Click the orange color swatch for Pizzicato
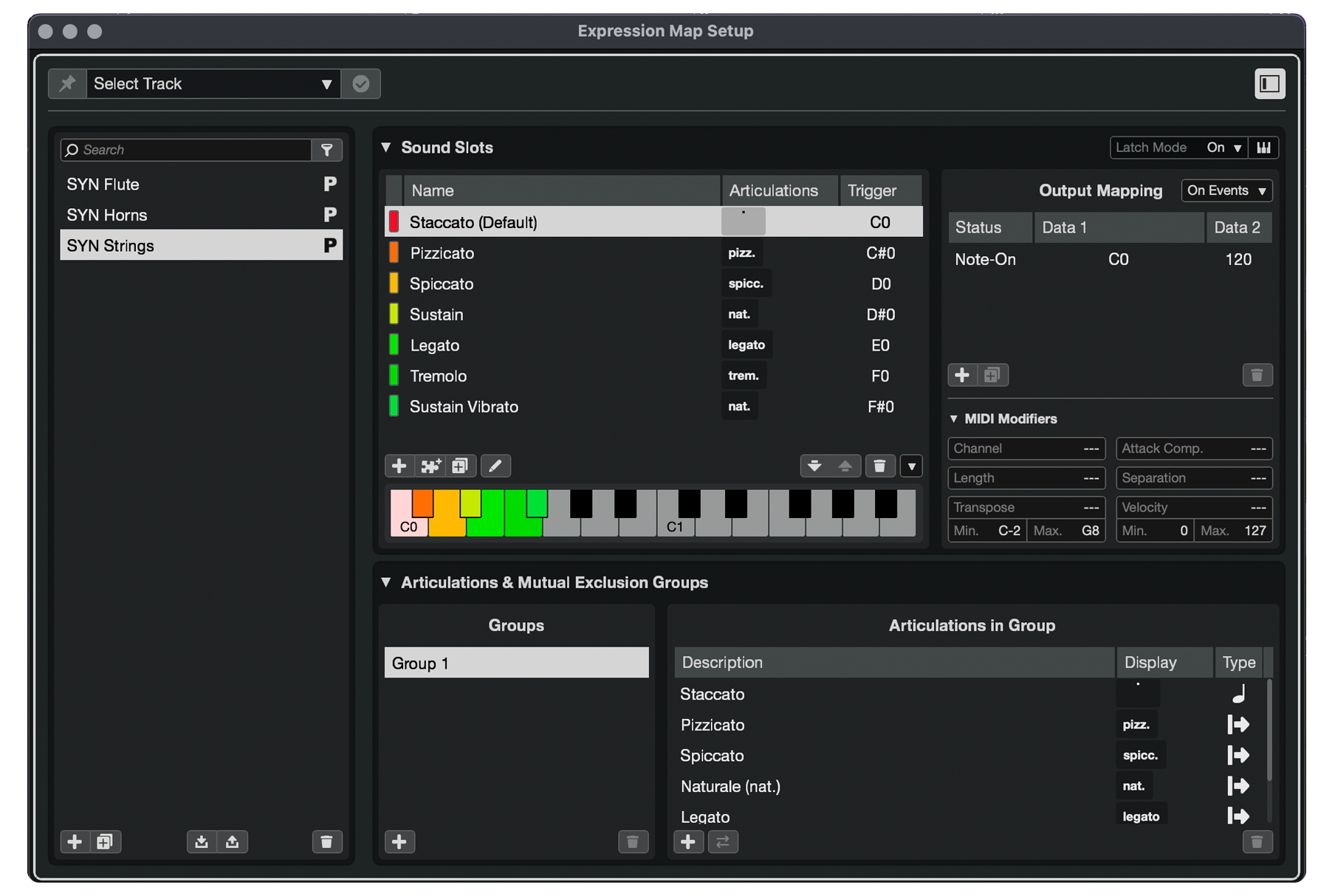The height and width of the screenshot is (896, 1335). pos(394,253)
